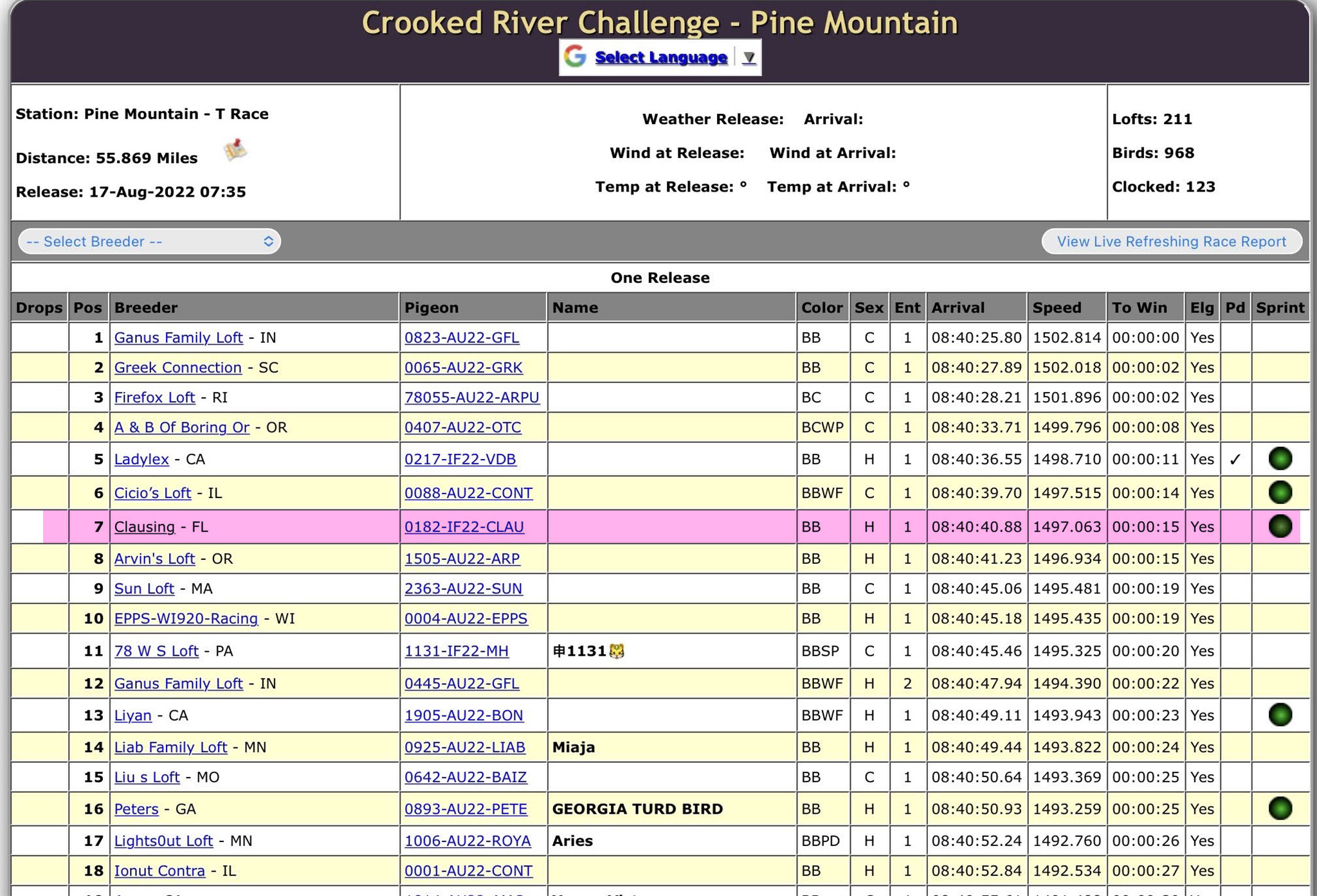Click View Live Refreshing Race Report button

pyautogui.click(x=1172, y=242)
